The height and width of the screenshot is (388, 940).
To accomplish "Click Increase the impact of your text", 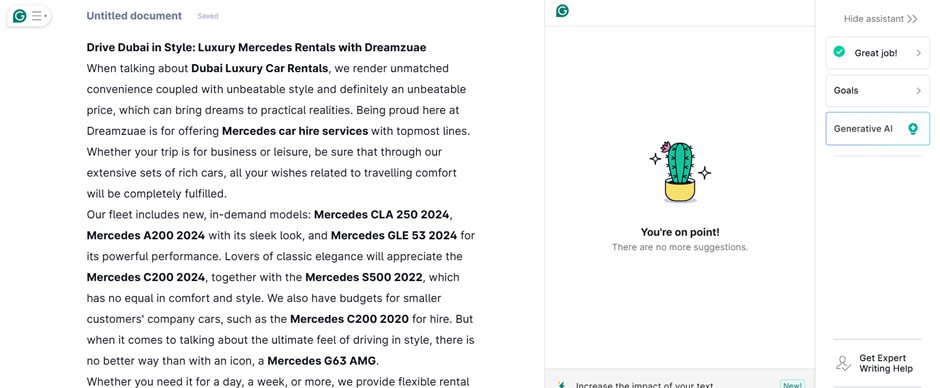I will [x=644, y=384].
